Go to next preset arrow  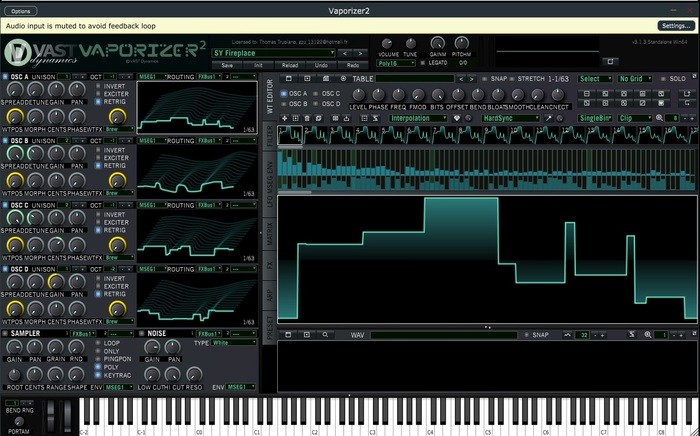point(360,53)
